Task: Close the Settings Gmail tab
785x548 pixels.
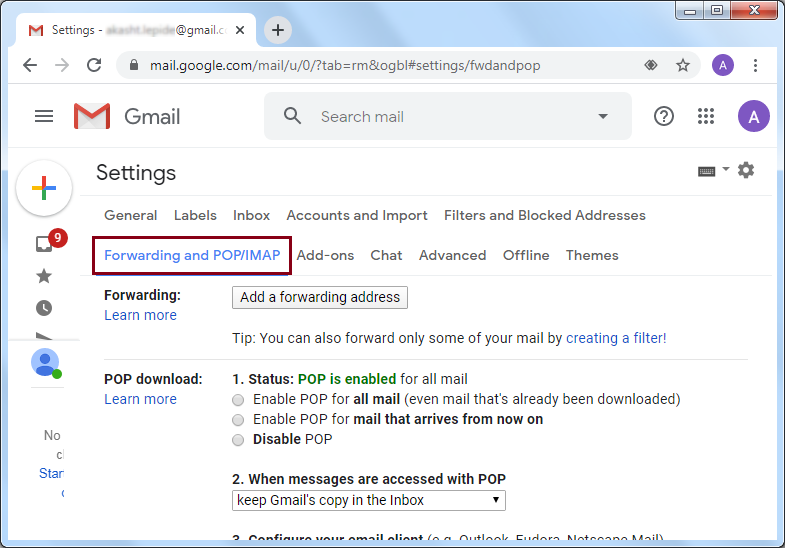Action: (x=240, y=30)
